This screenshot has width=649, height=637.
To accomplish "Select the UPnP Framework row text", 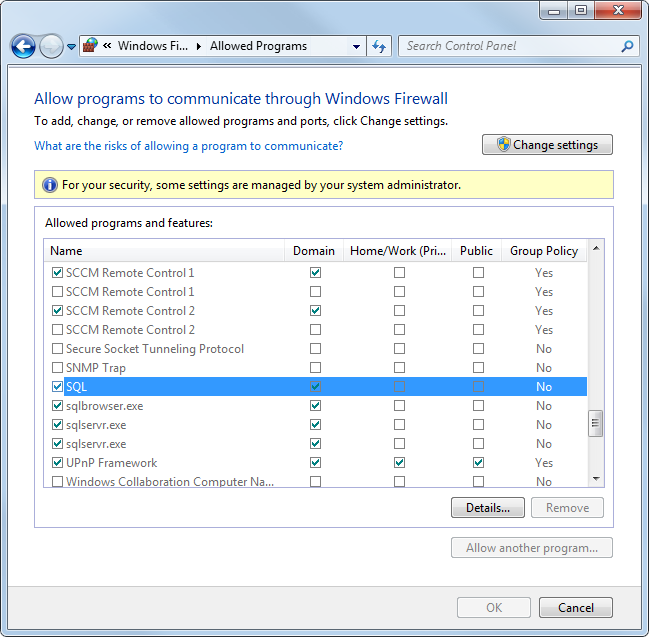I will 112,463.
